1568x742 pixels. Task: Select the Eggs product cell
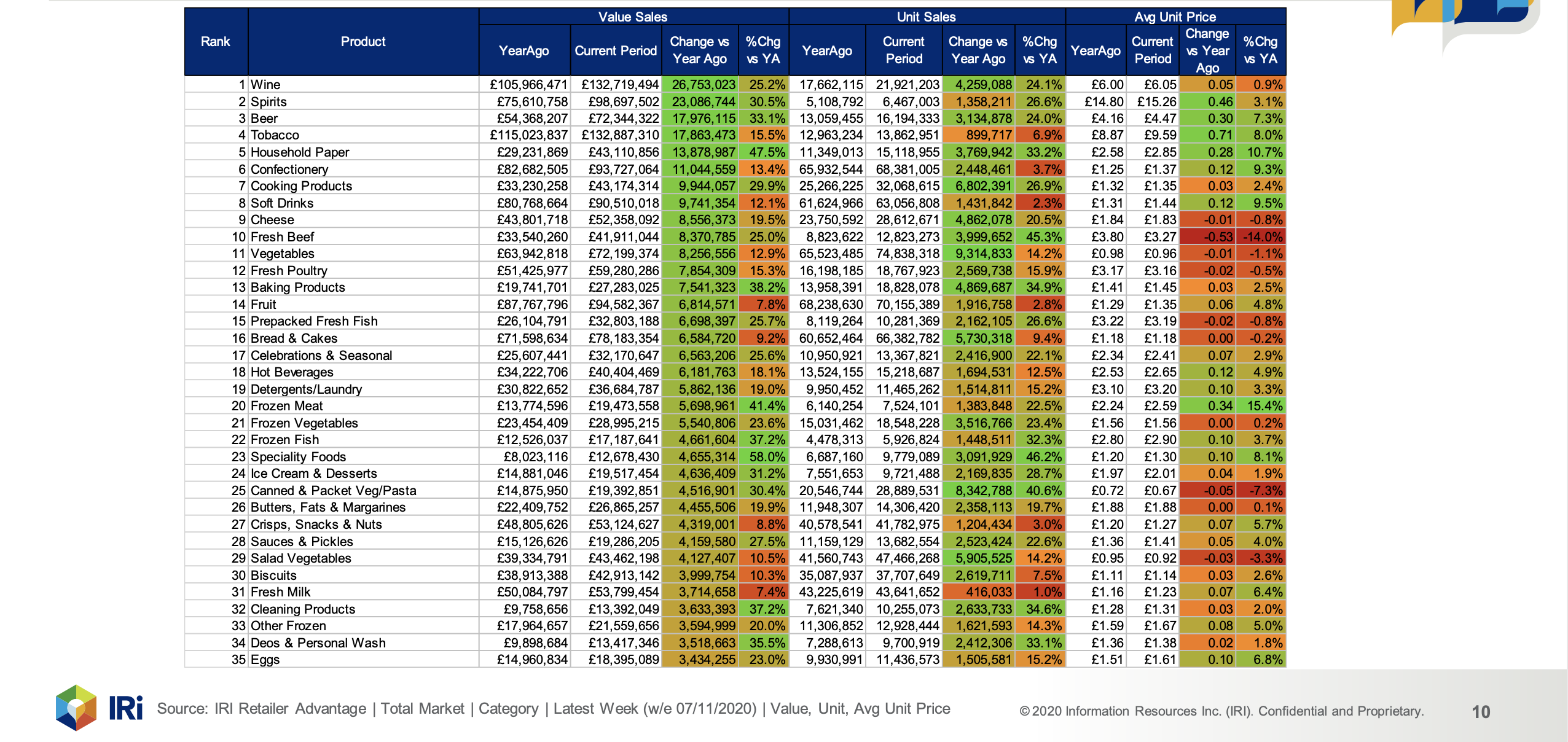(x=363, y=660)
